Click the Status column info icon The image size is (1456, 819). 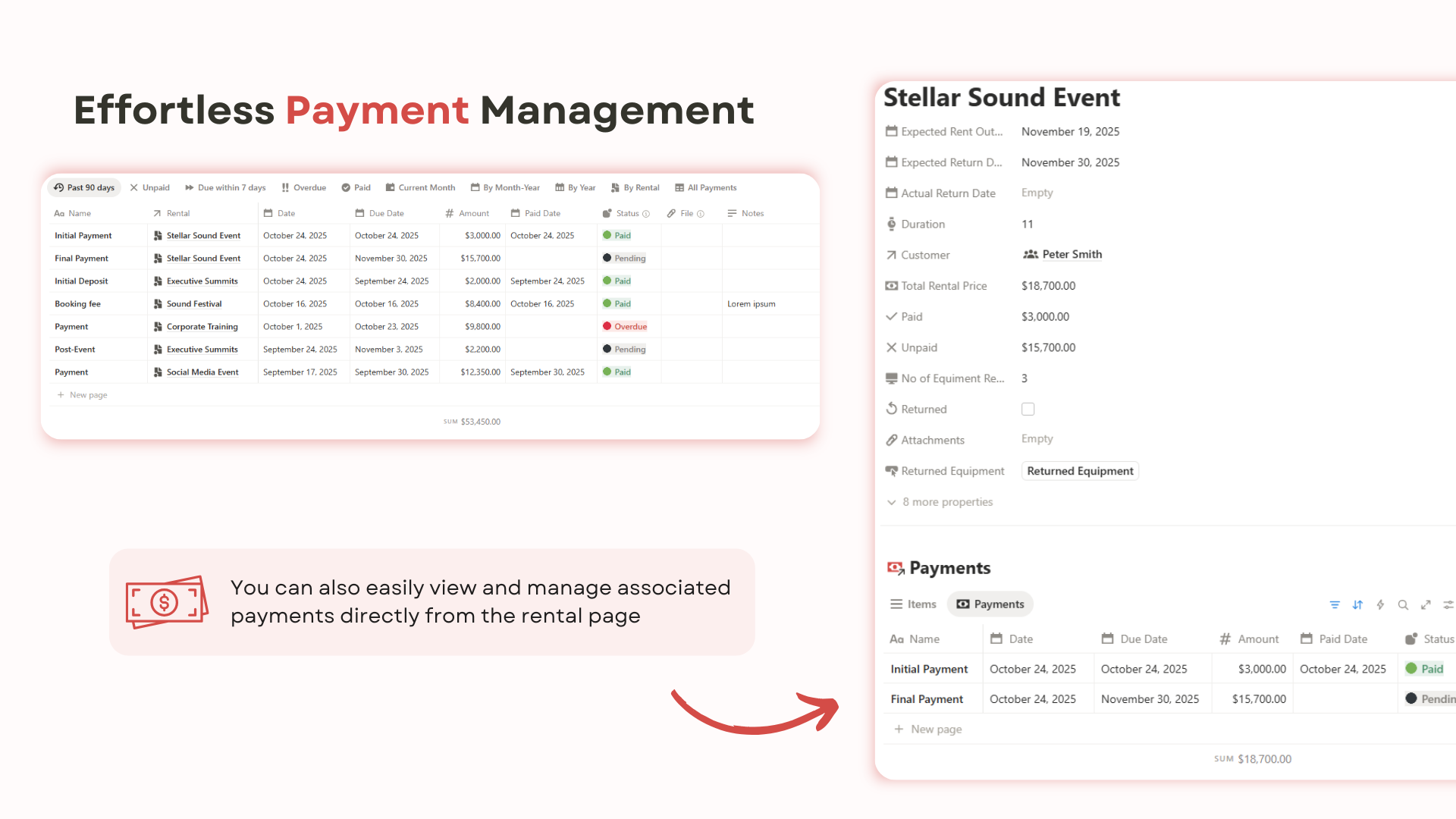coord(646,214)
